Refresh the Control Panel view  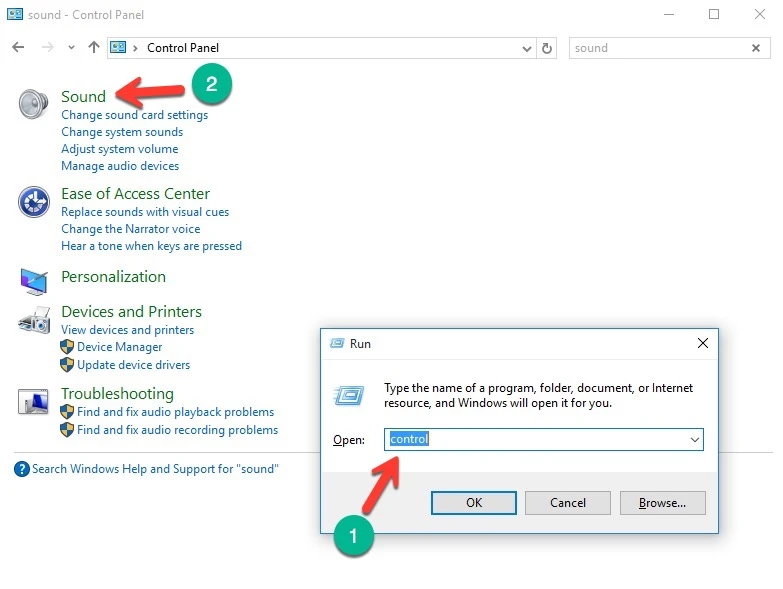pyautogui.click(x=547, y=48)
